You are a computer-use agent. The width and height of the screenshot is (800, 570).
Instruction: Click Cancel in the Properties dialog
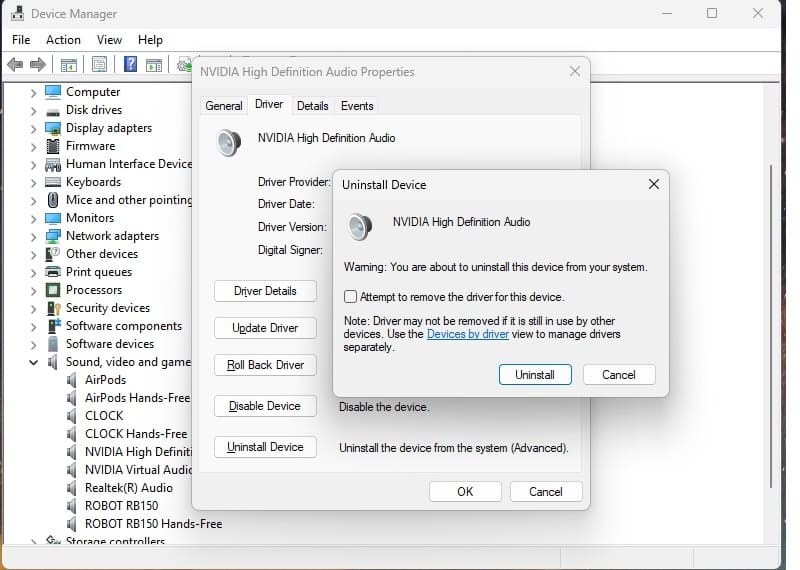[x=545, y=491]
